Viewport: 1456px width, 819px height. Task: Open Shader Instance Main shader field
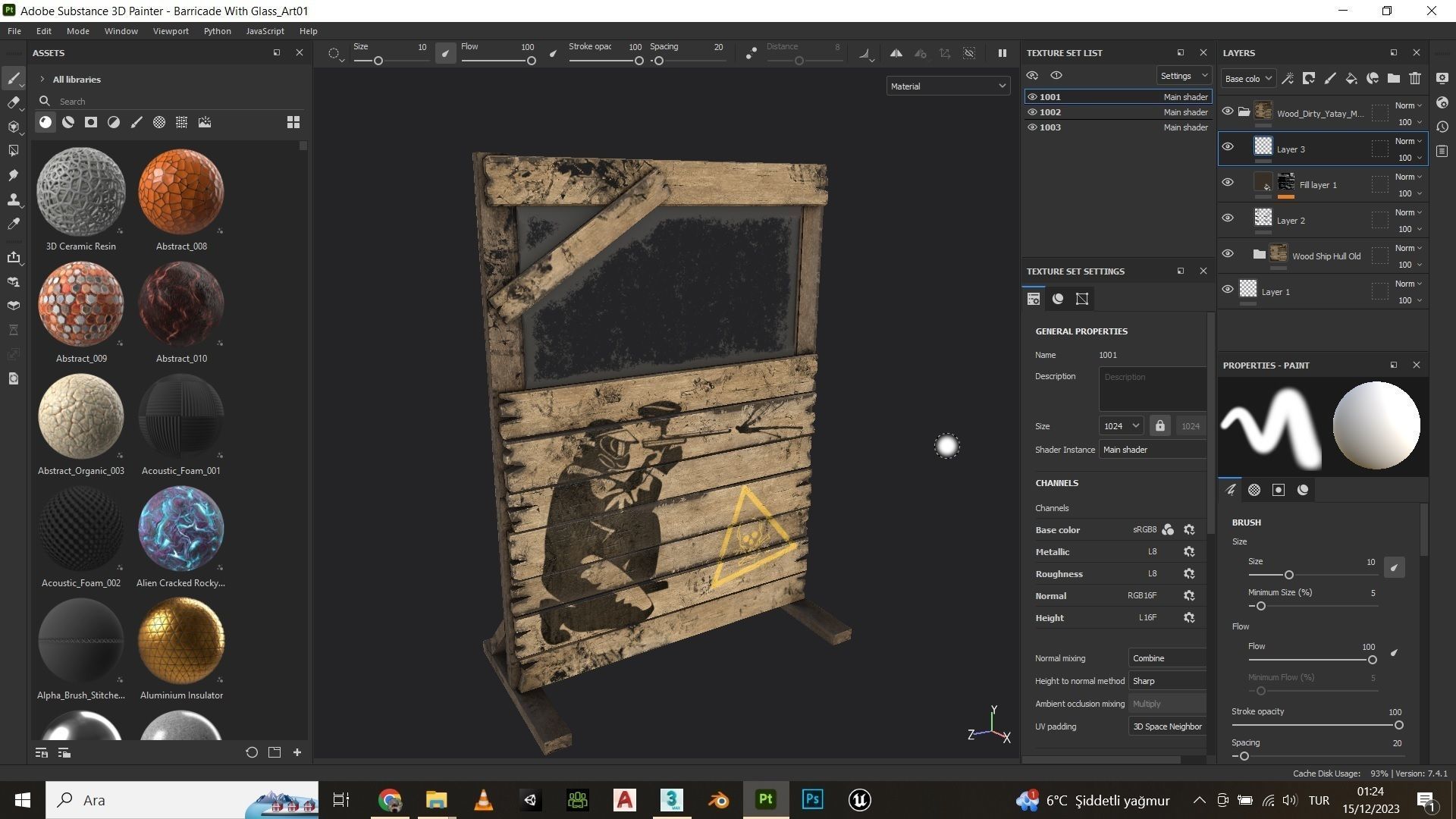tap(1153, 450)
